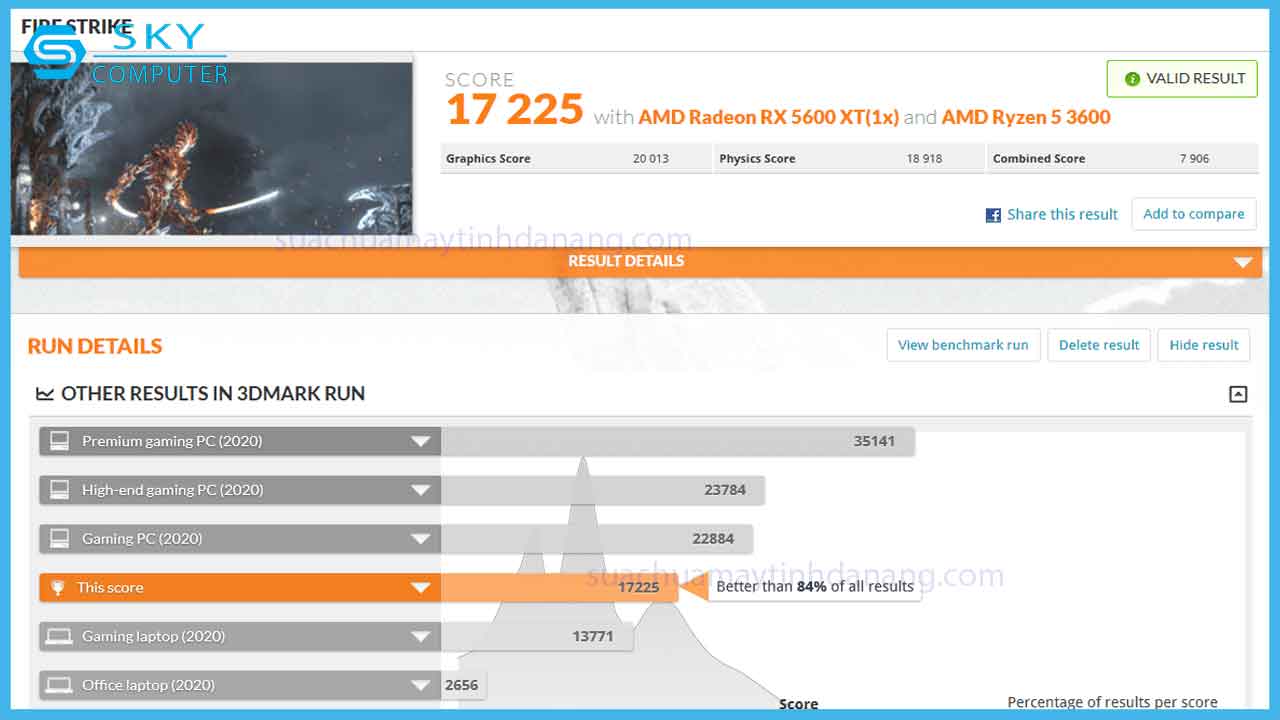Collapse the Other Results section using the corner icon
The image size is (1280, 720).
(1238, 394)
